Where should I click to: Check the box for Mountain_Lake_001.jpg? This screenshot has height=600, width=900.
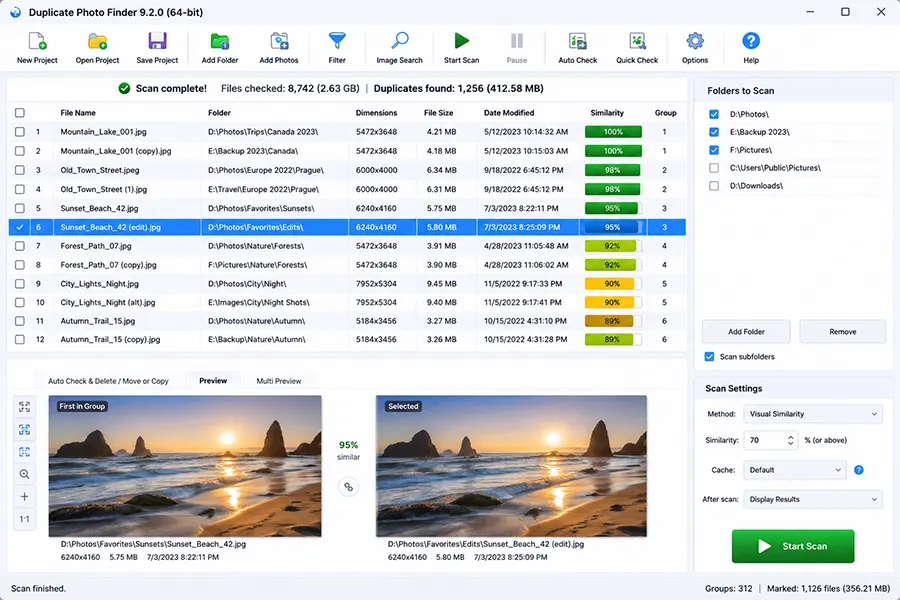coord(20,132)
